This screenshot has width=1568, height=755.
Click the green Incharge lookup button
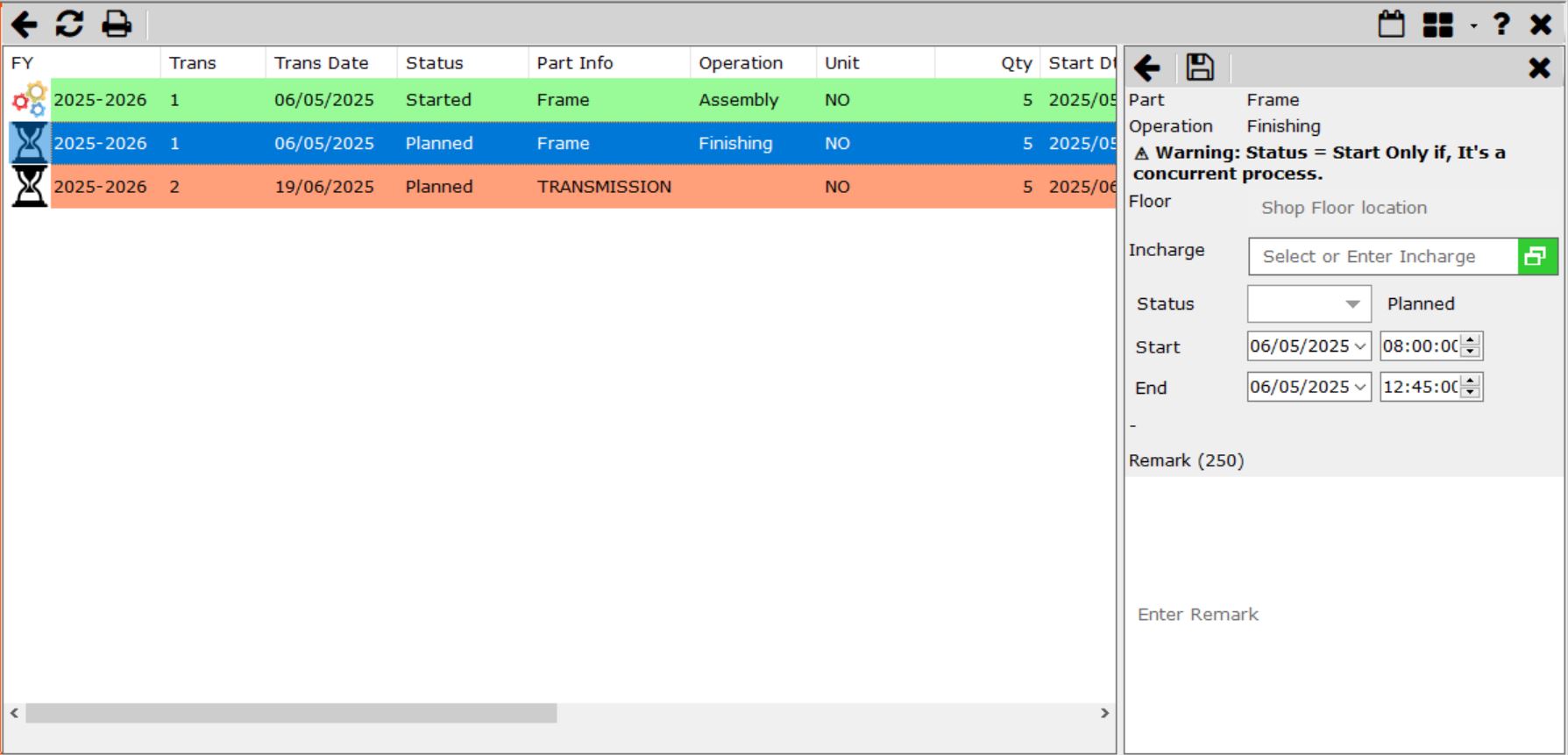click(x=1536, y=256)
